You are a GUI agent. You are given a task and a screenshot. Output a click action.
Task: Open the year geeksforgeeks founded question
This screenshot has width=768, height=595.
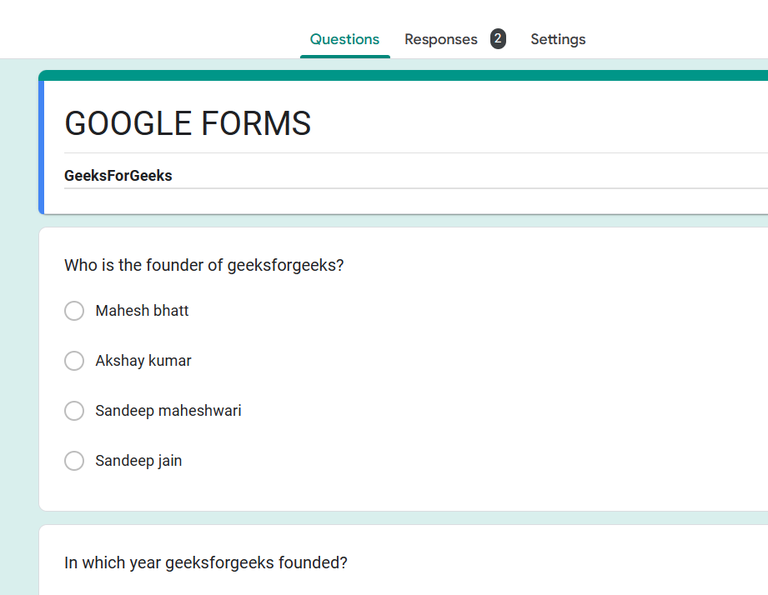pyautogui.click(x=206, y=562)
